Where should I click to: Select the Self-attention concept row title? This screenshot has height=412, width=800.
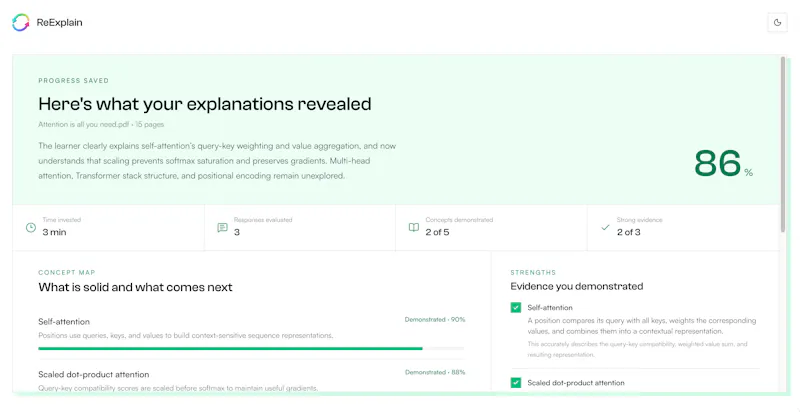tap(64, 322)
